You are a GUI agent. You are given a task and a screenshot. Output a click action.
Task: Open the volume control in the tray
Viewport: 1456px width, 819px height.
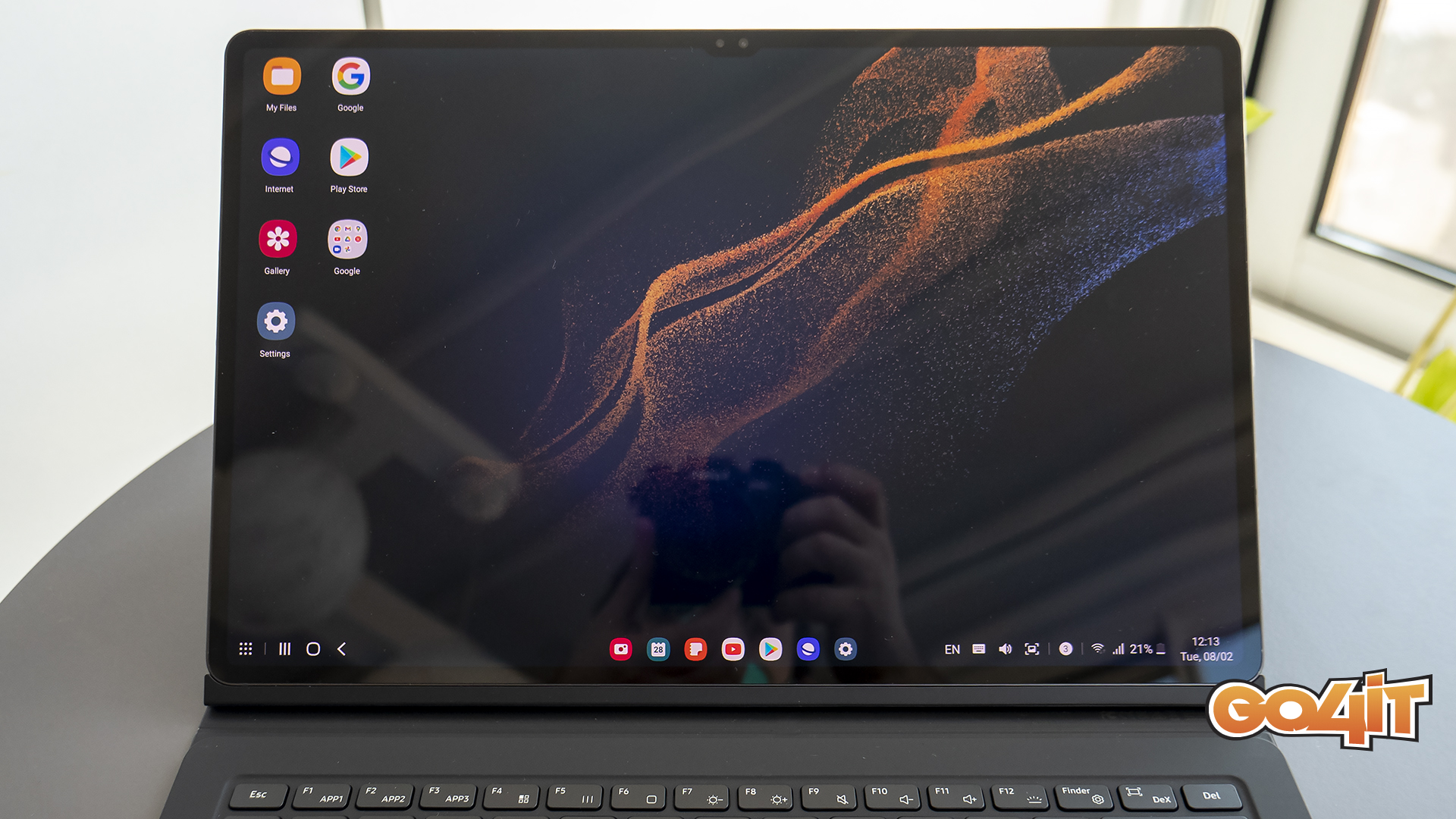pyautogui.click(x=1006, y=649)
